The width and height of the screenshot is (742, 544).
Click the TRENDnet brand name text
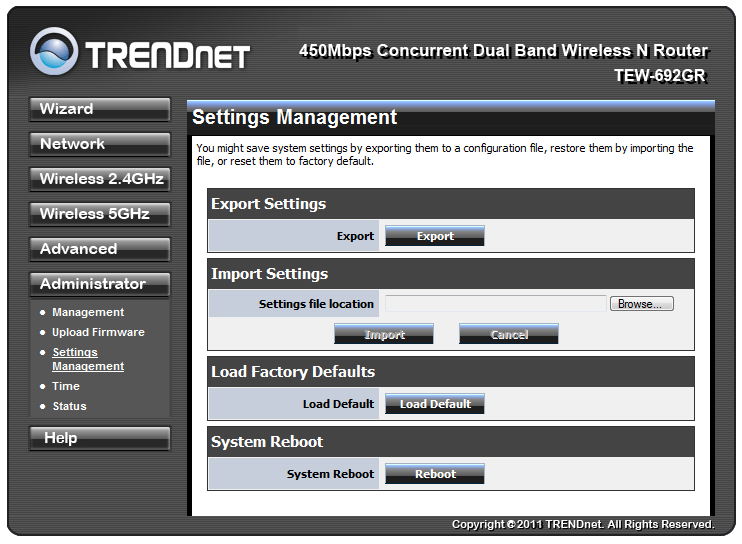click(x=168, y=55)
